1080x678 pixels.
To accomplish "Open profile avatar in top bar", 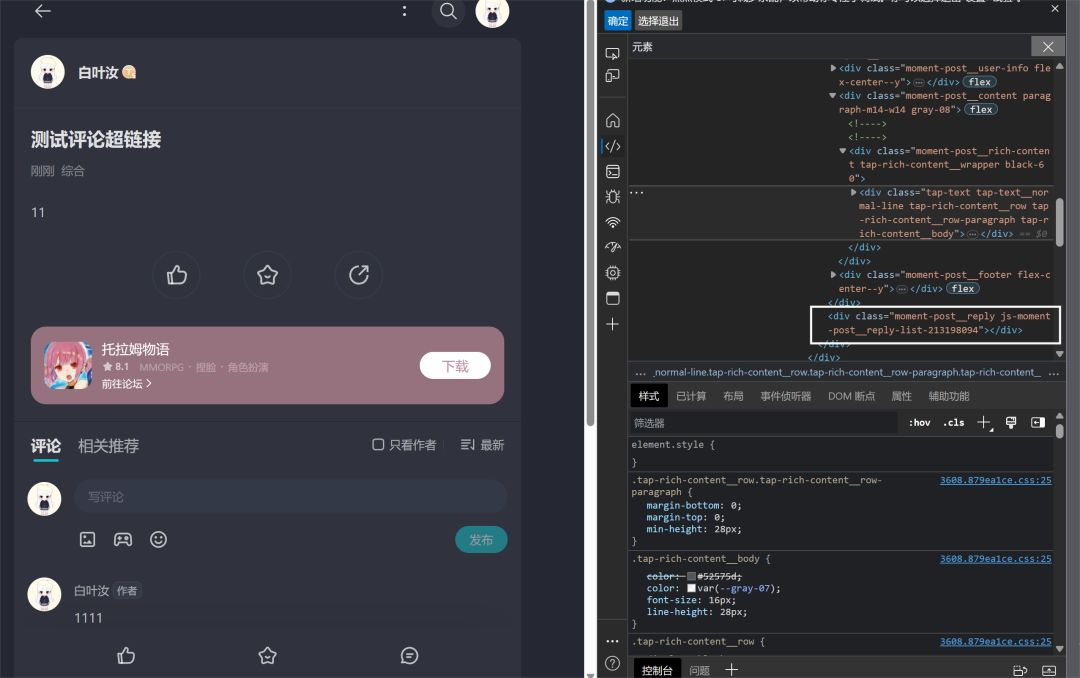I will click(492, 11).
